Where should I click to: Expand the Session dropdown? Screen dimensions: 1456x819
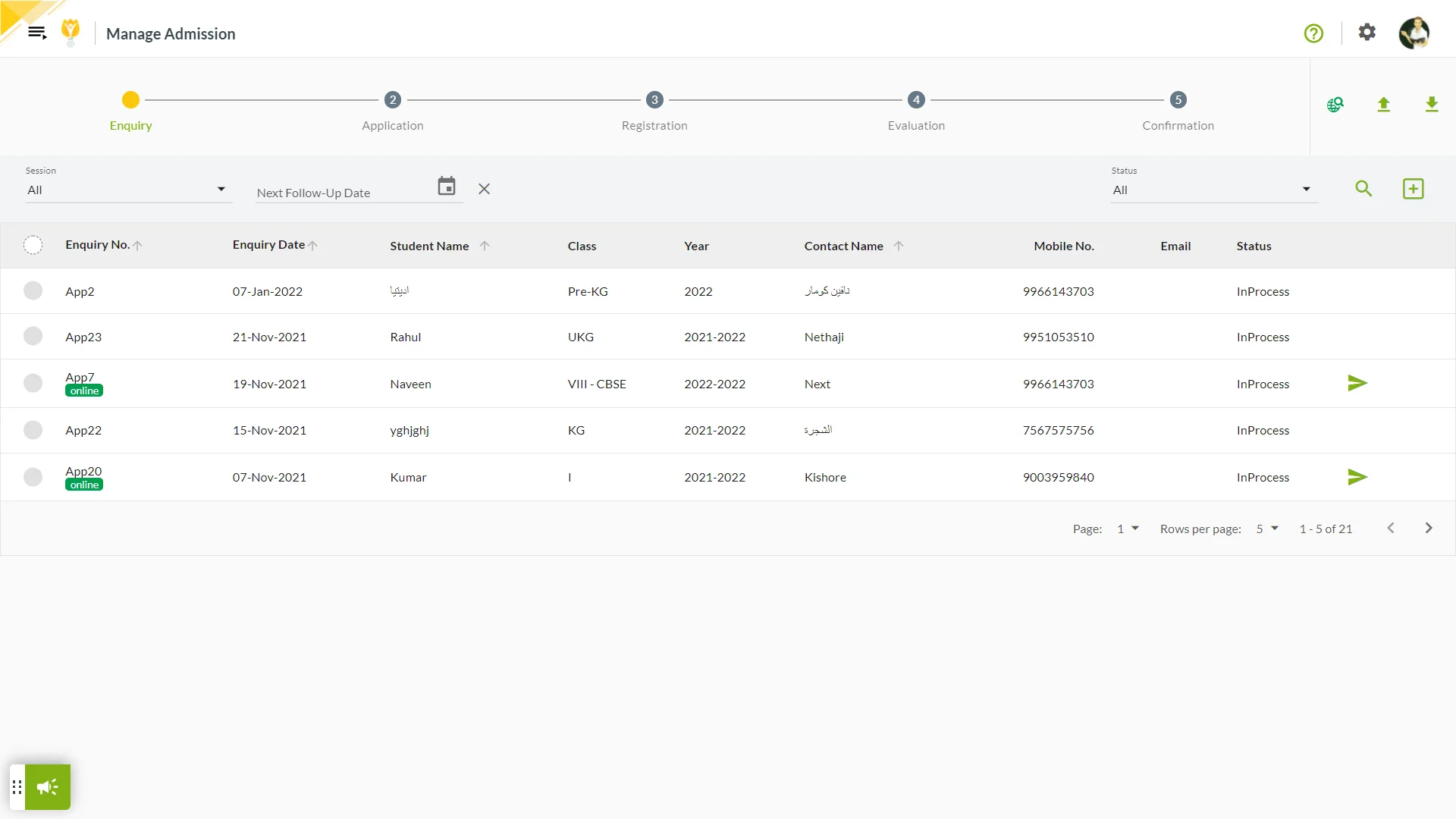click(128, 190)
